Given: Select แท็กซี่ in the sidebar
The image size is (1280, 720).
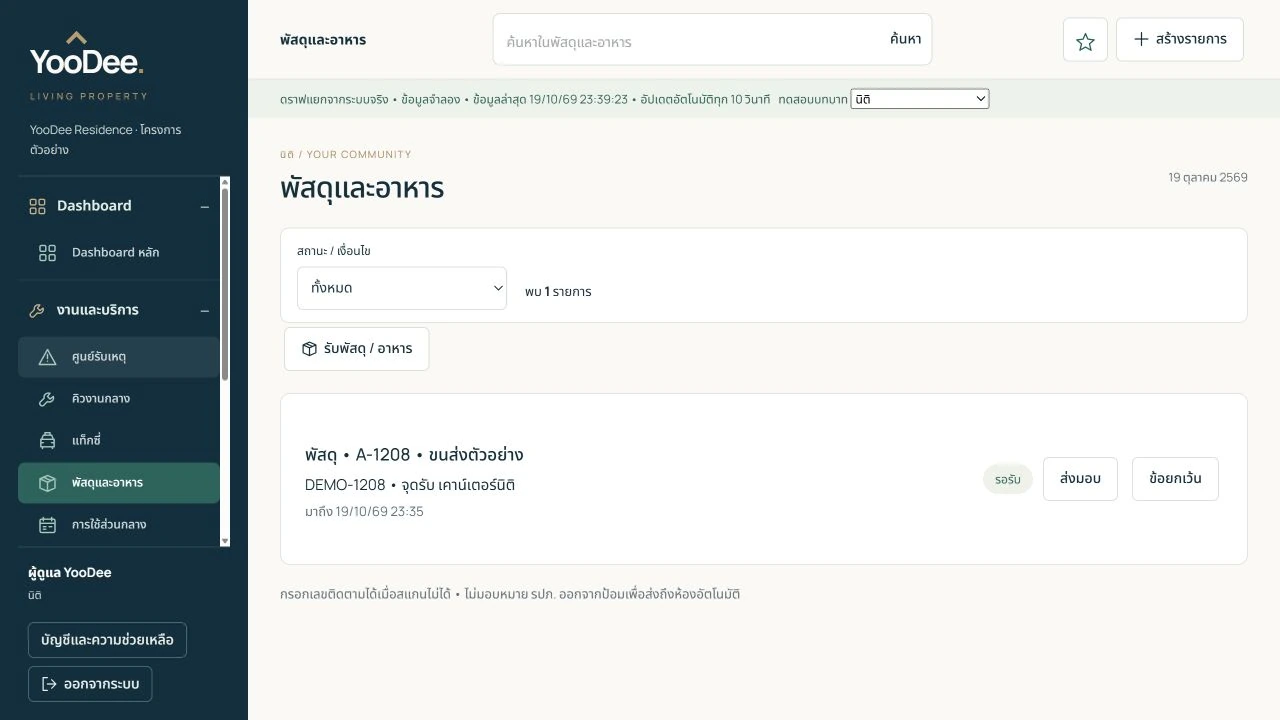Looking at the screenshot, I should (119, 441).
